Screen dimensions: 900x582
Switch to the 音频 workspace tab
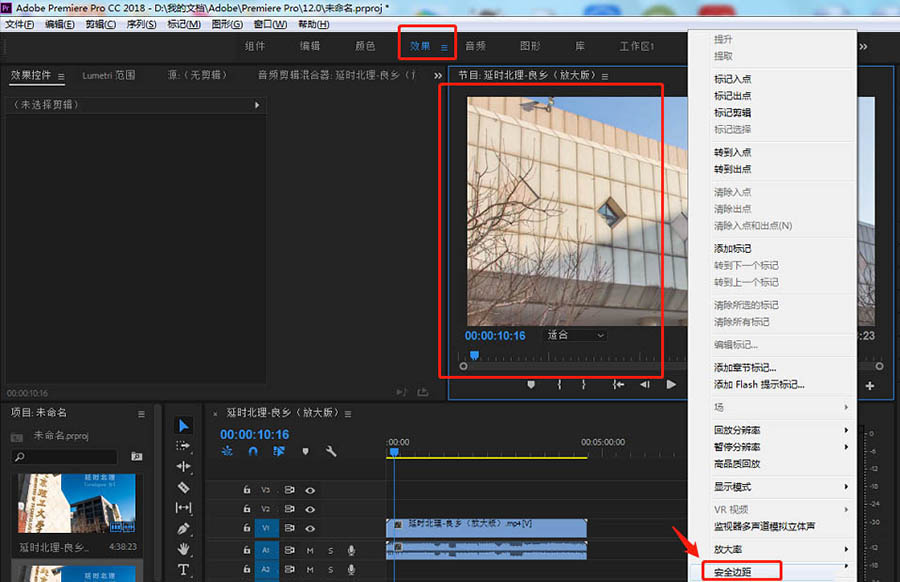click(475, 46)
